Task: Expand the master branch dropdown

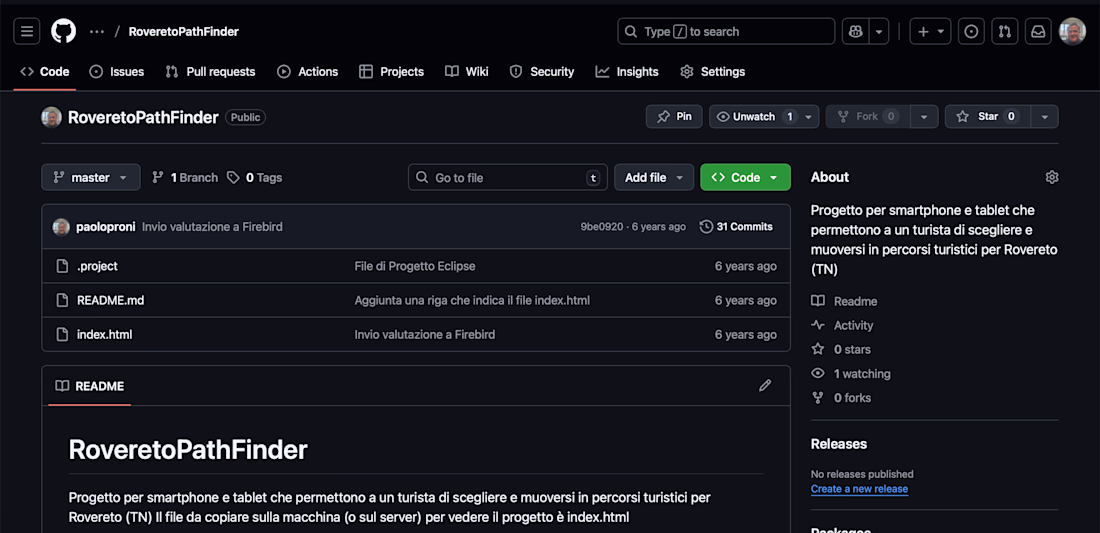Action: pyautogui.click(x=90, y=177)
